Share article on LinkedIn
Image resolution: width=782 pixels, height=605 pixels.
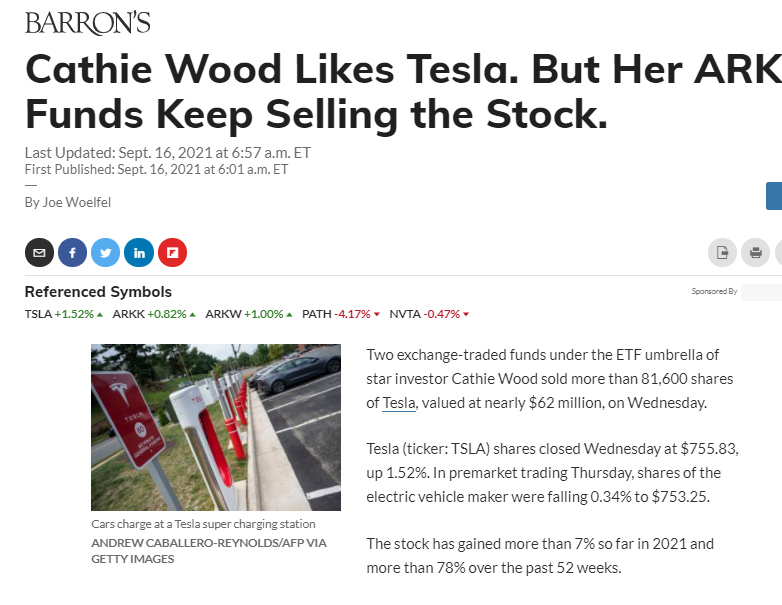click(139, 253)
